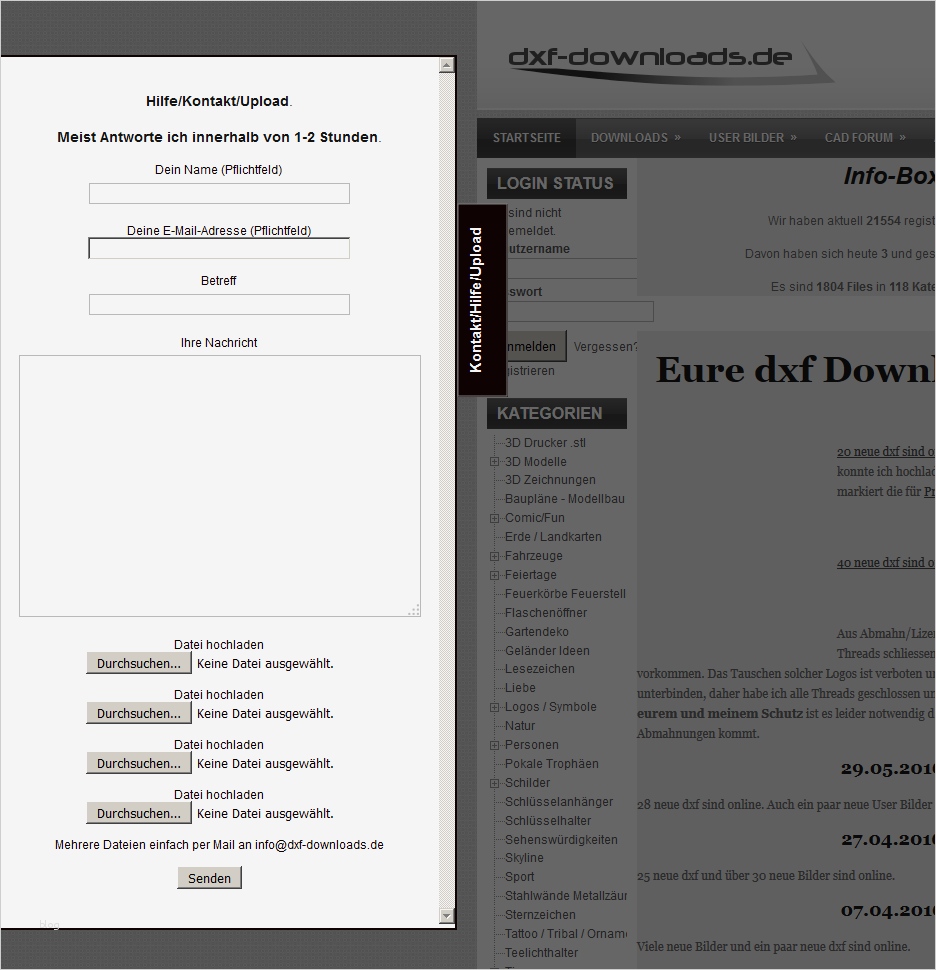Viewport: 936px width, 970px height.
Task: Open the Sport category
Action: (x=519, y=877)
